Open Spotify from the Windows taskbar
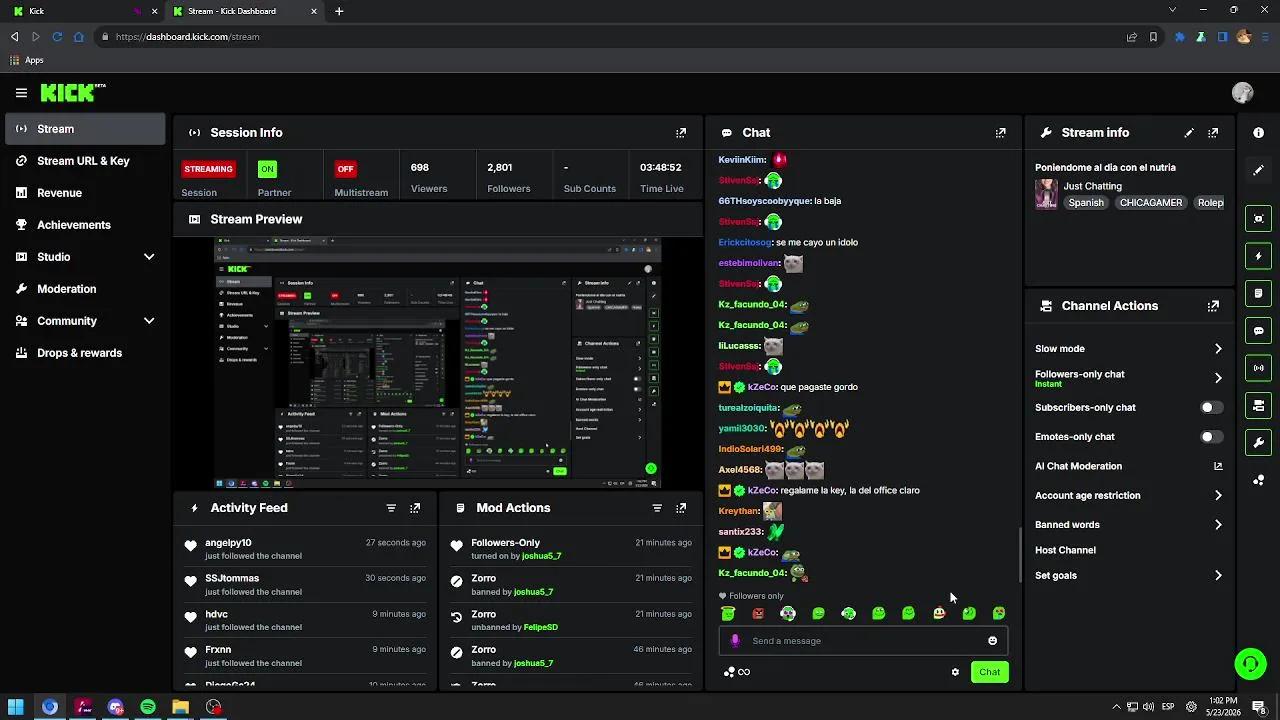1280x720 pixels. click(x=148, y=707)
